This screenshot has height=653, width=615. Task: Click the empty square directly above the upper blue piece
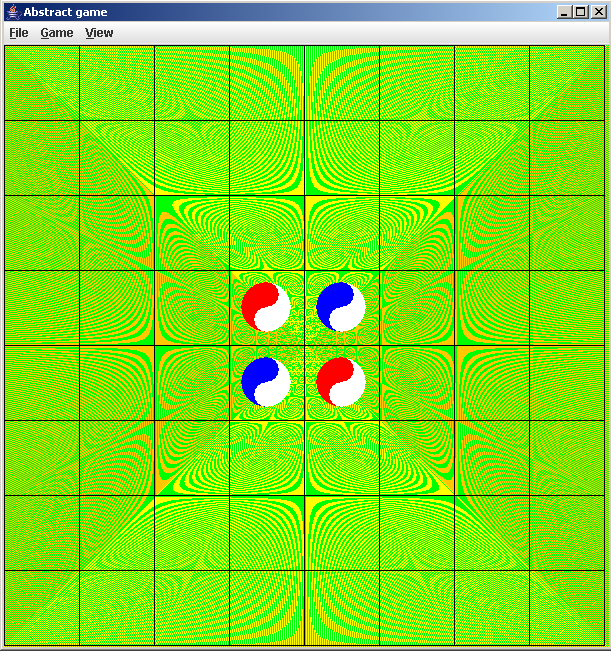[x=342, y=233]
